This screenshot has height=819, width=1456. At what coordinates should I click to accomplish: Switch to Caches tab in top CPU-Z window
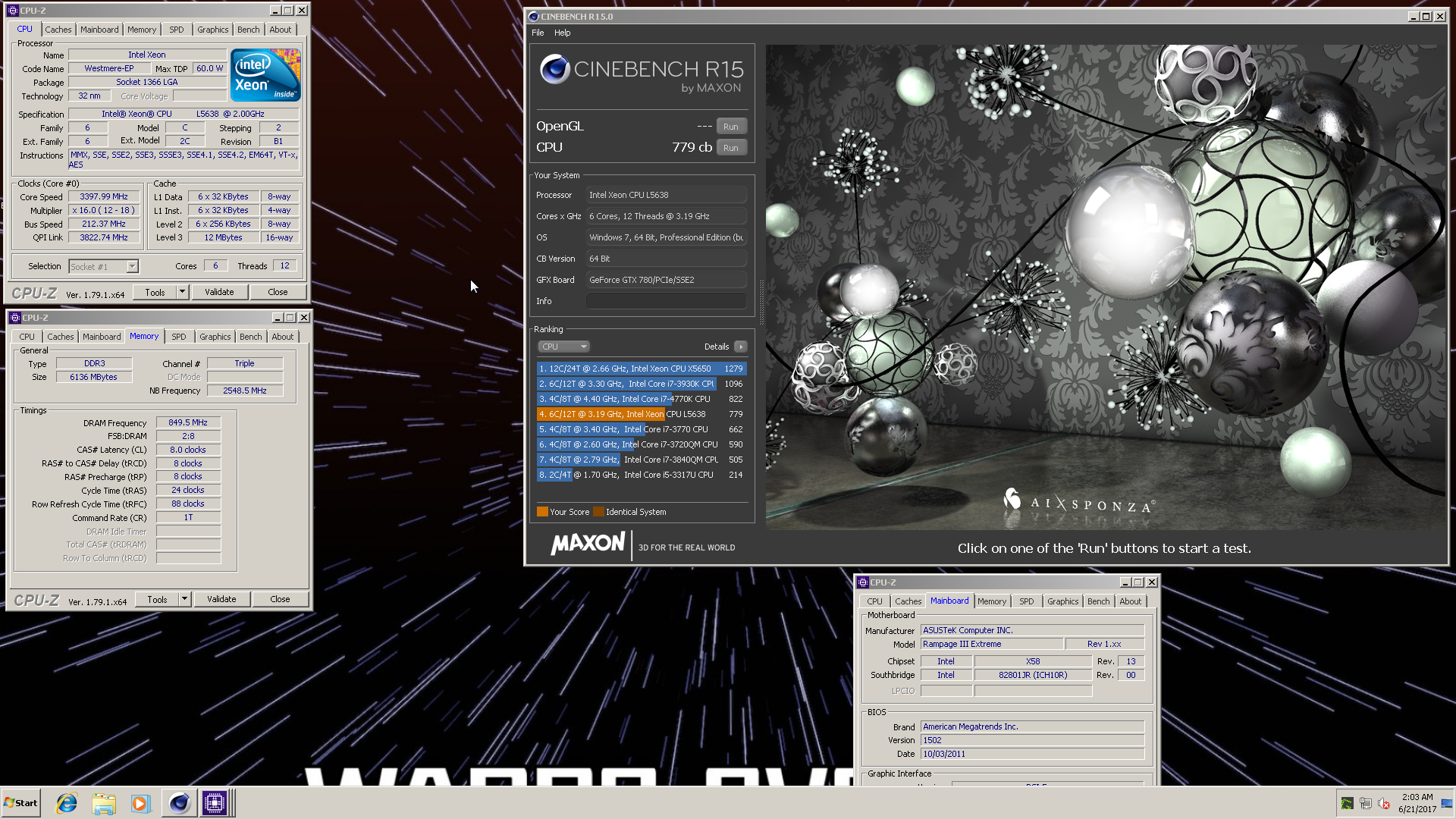58,30
